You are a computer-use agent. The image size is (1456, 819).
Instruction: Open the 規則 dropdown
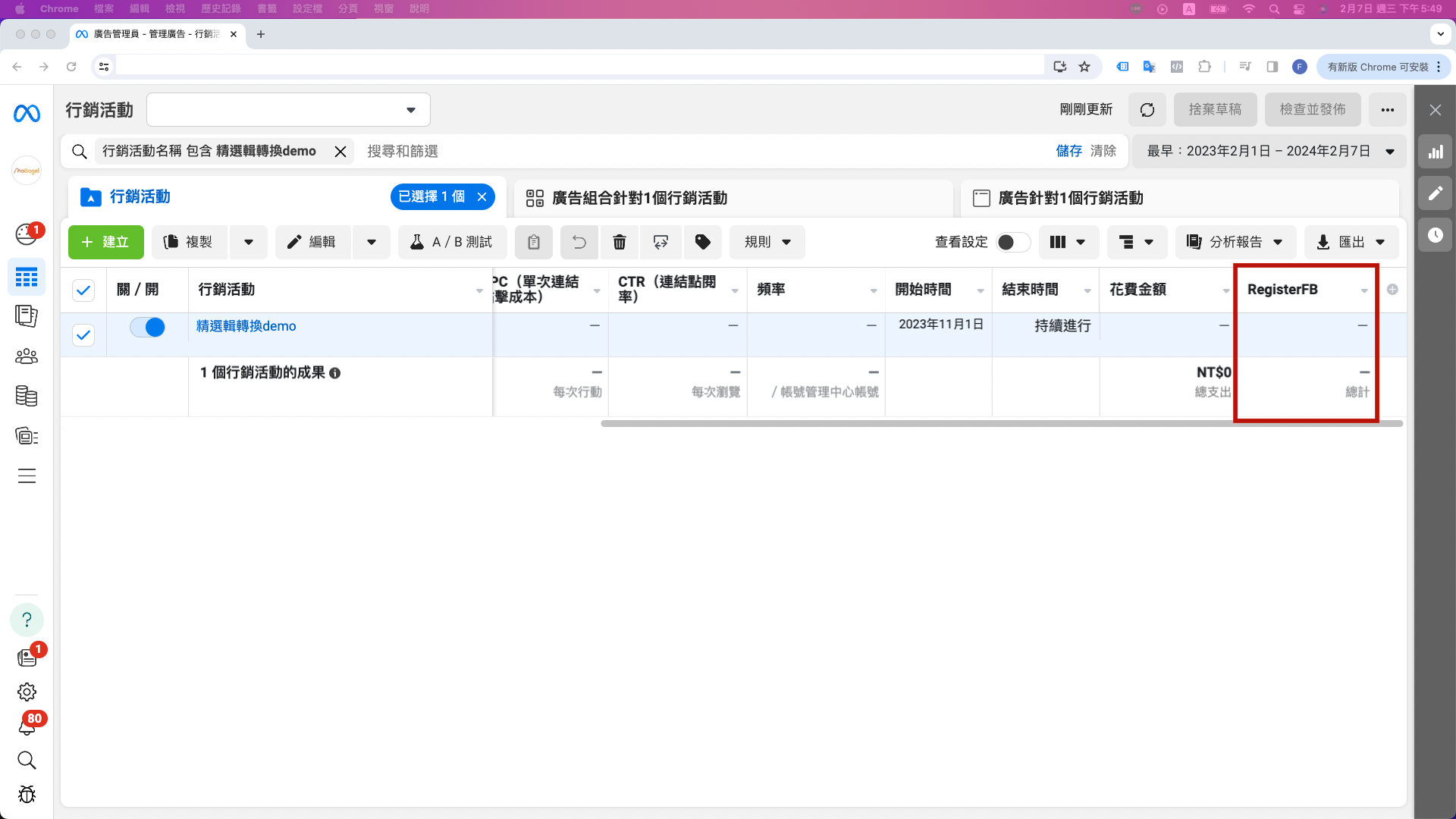767,242
